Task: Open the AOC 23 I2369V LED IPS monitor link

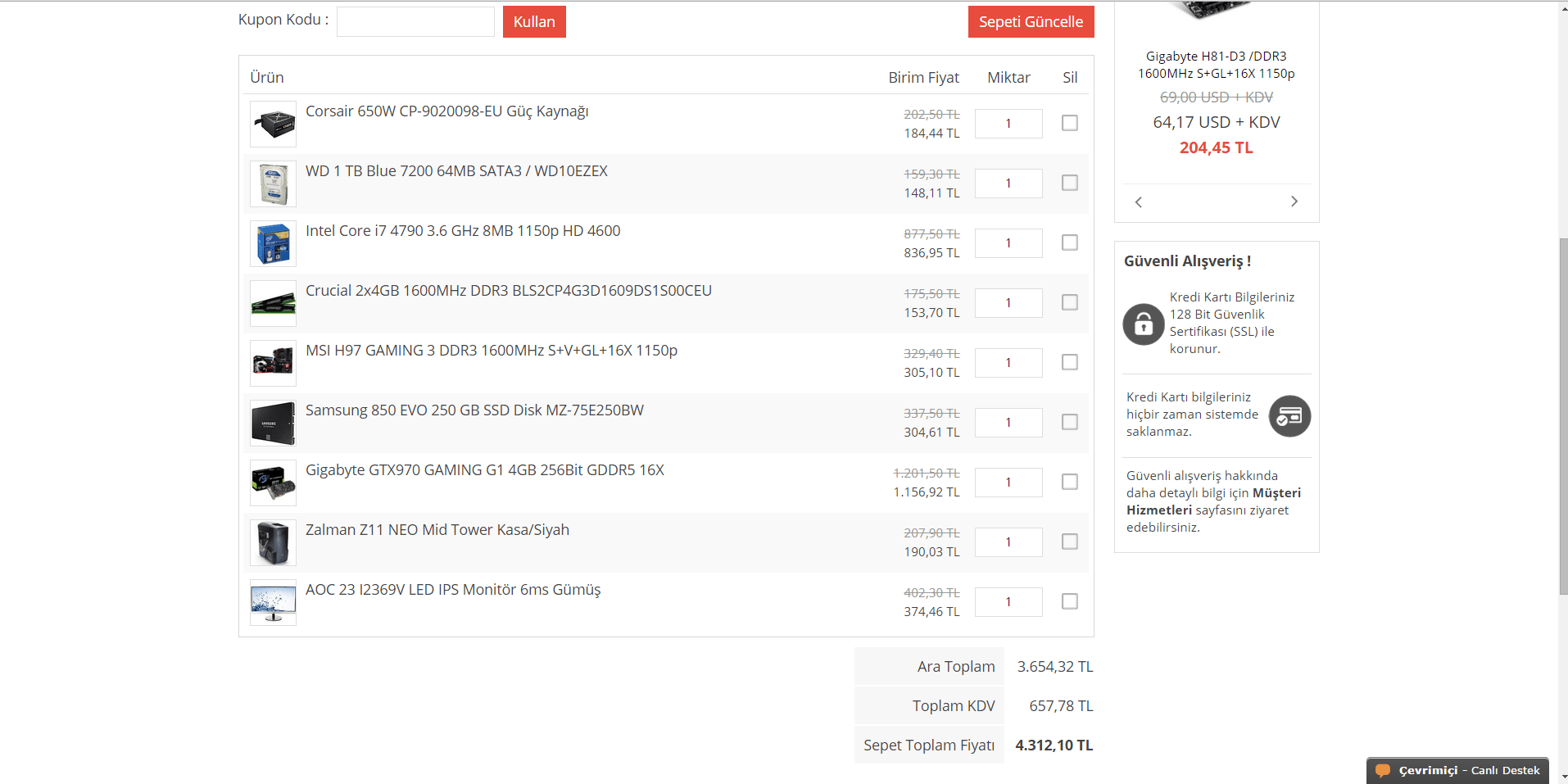Action: [453, 590]
